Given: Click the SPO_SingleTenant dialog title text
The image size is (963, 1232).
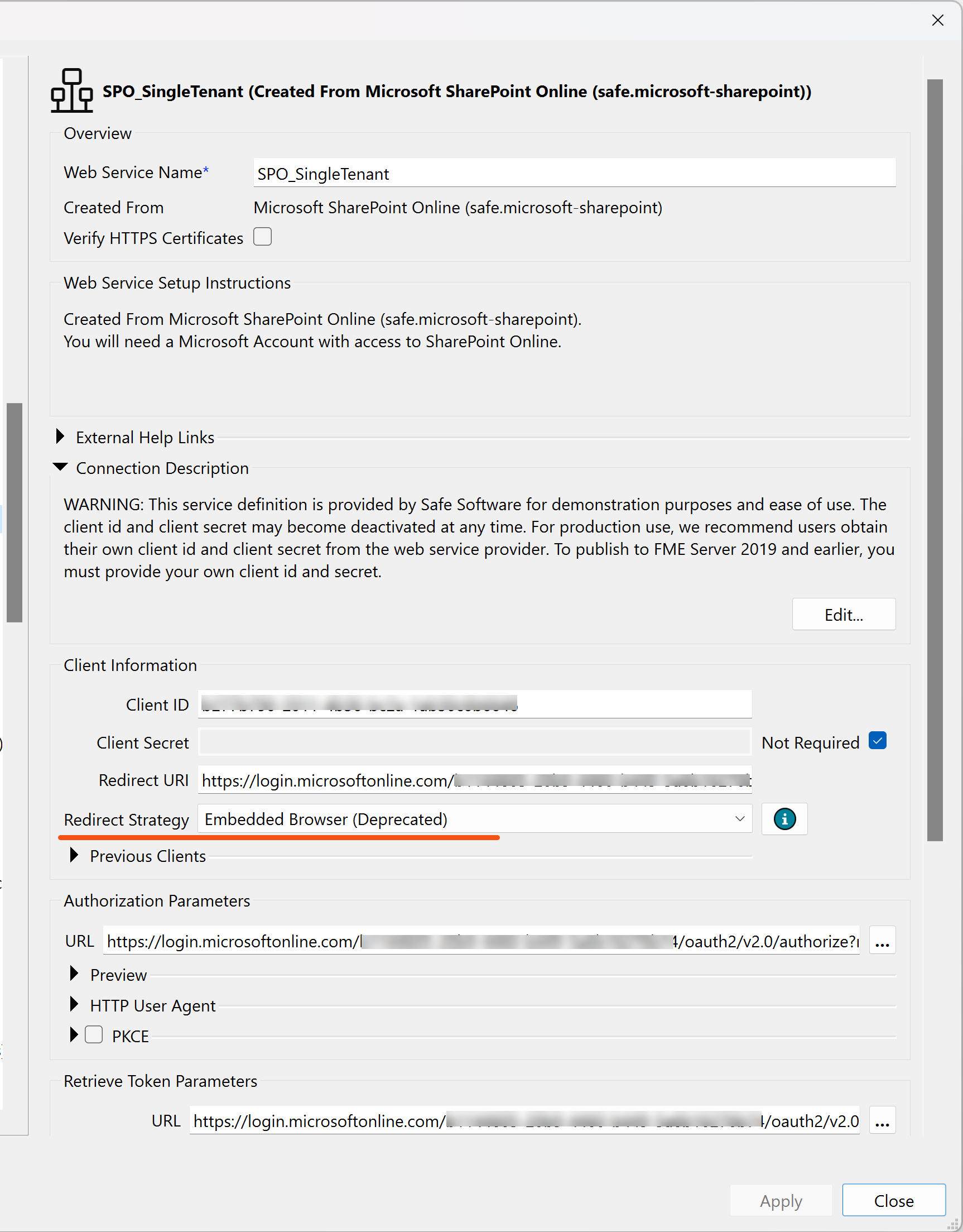Looking at the screenshot, I should coord(457,92).
